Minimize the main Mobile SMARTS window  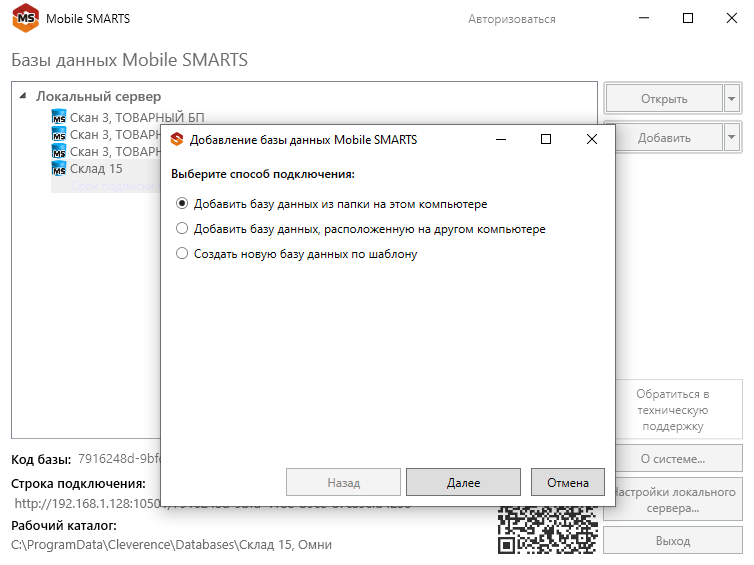coord(644,18)
